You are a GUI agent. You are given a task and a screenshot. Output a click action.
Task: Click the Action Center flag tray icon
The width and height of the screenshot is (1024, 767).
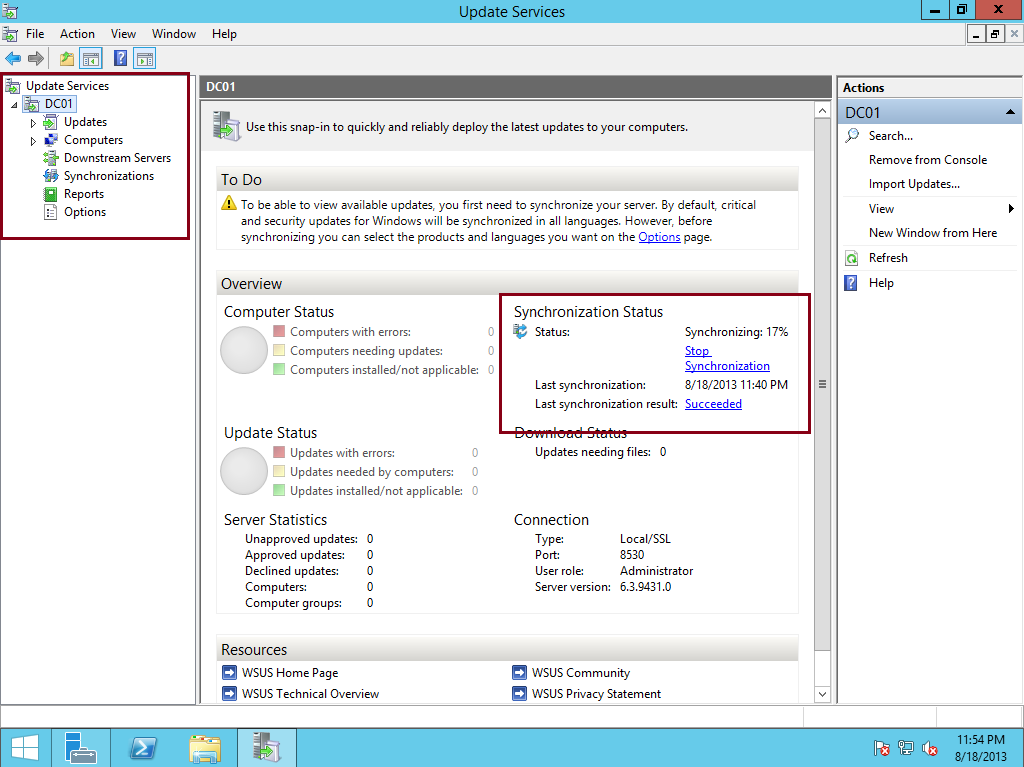tap(881, 748)
